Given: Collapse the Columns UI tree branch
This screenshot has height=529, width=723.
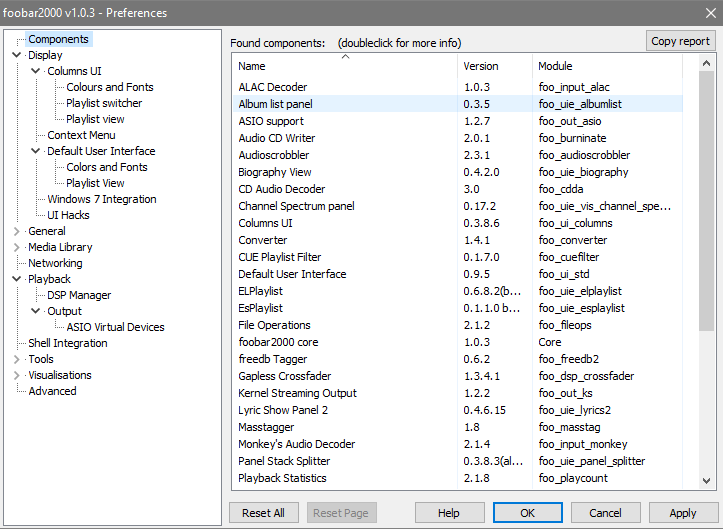Looking at the screenshot, I should coord(35,72).
